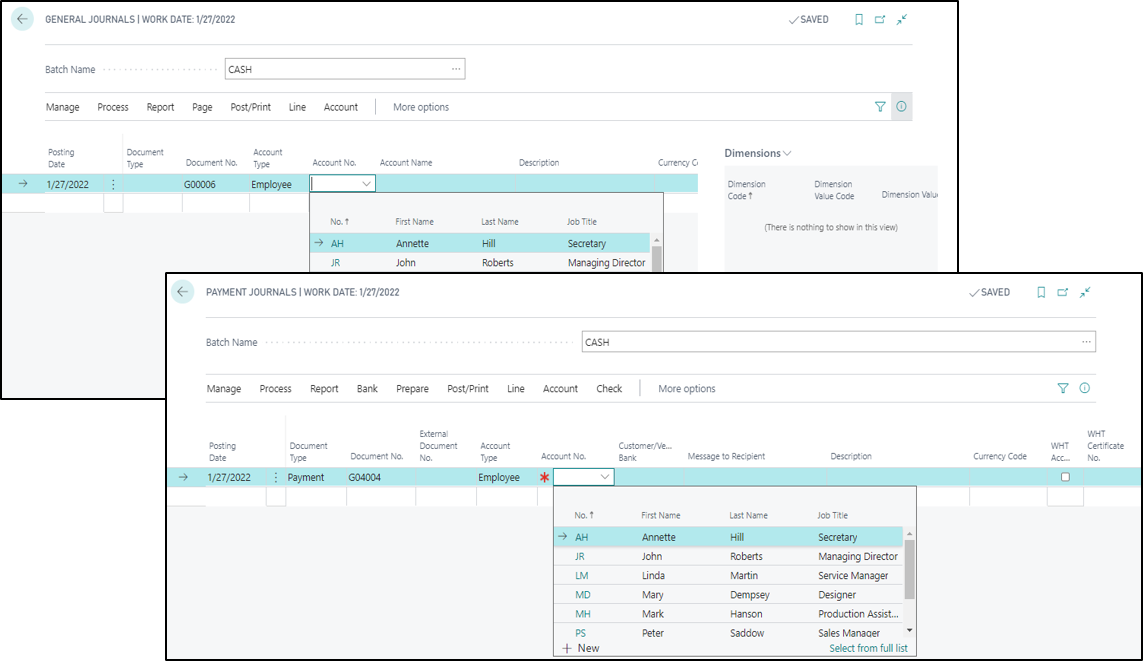Expand the Dimensions section chevron

788,153
